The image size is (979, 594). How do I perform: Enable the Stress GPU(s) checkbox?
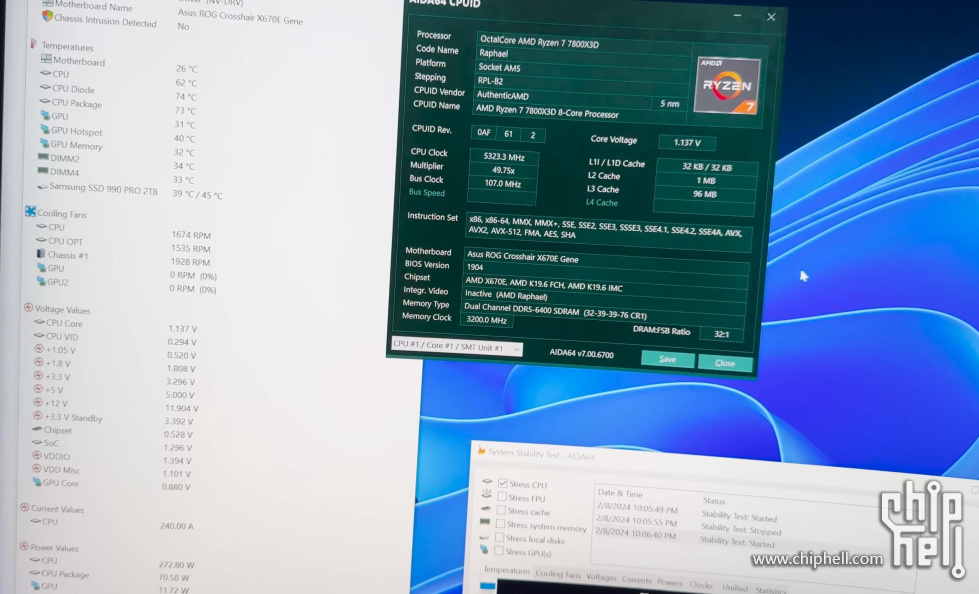click(499, 550)
